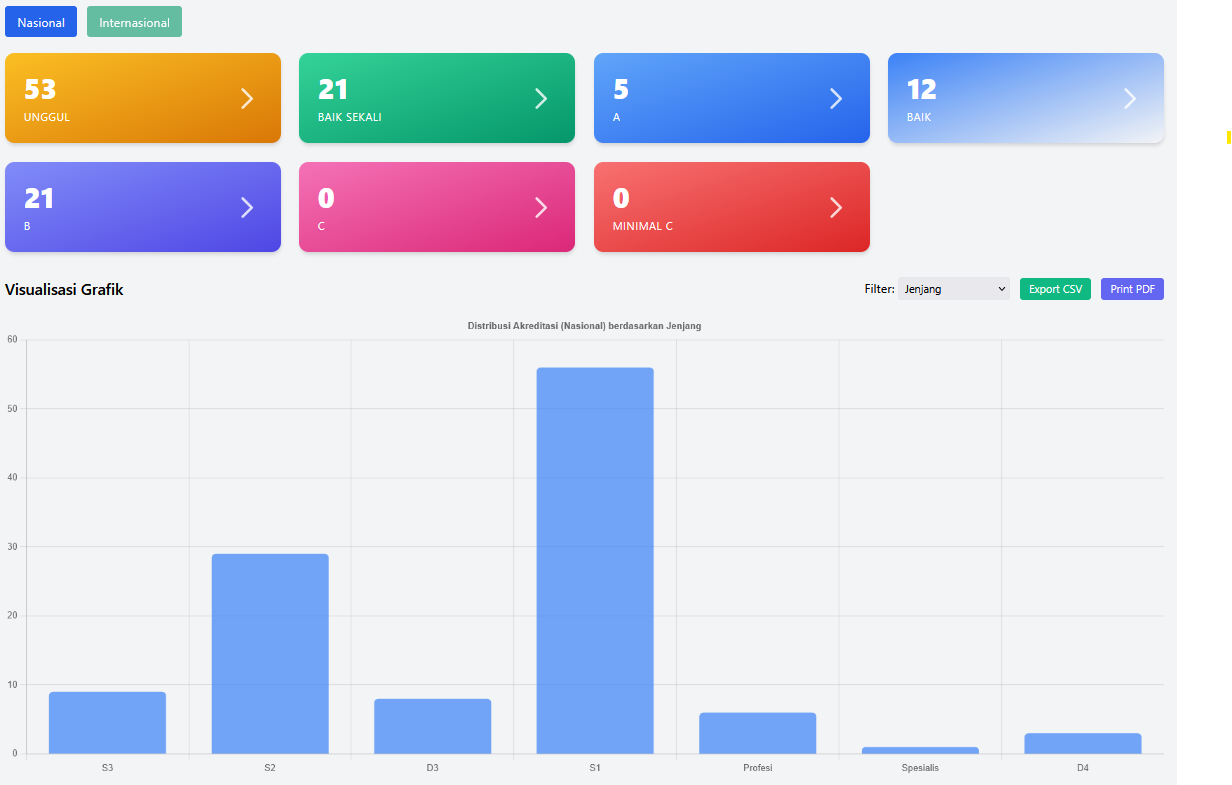Click the arrow icon on the A card

click(836, 98)
